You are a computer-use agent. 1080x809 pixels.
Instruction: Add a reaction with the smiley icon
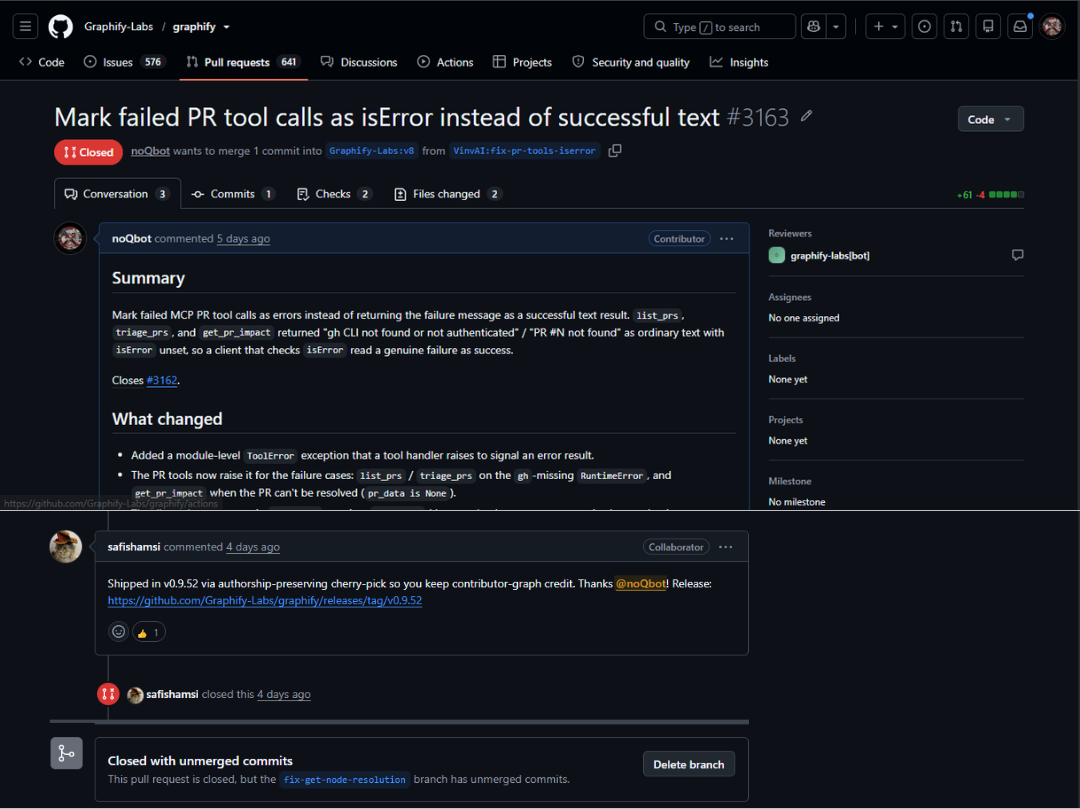pos(118,632)
